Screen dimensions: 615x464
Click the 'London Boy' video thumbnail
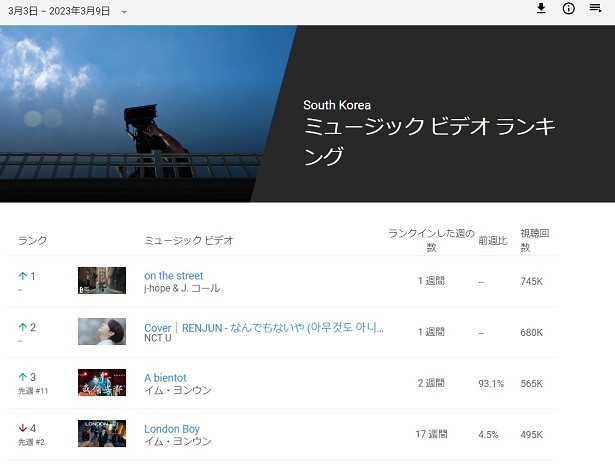click(x=102, y=434)
